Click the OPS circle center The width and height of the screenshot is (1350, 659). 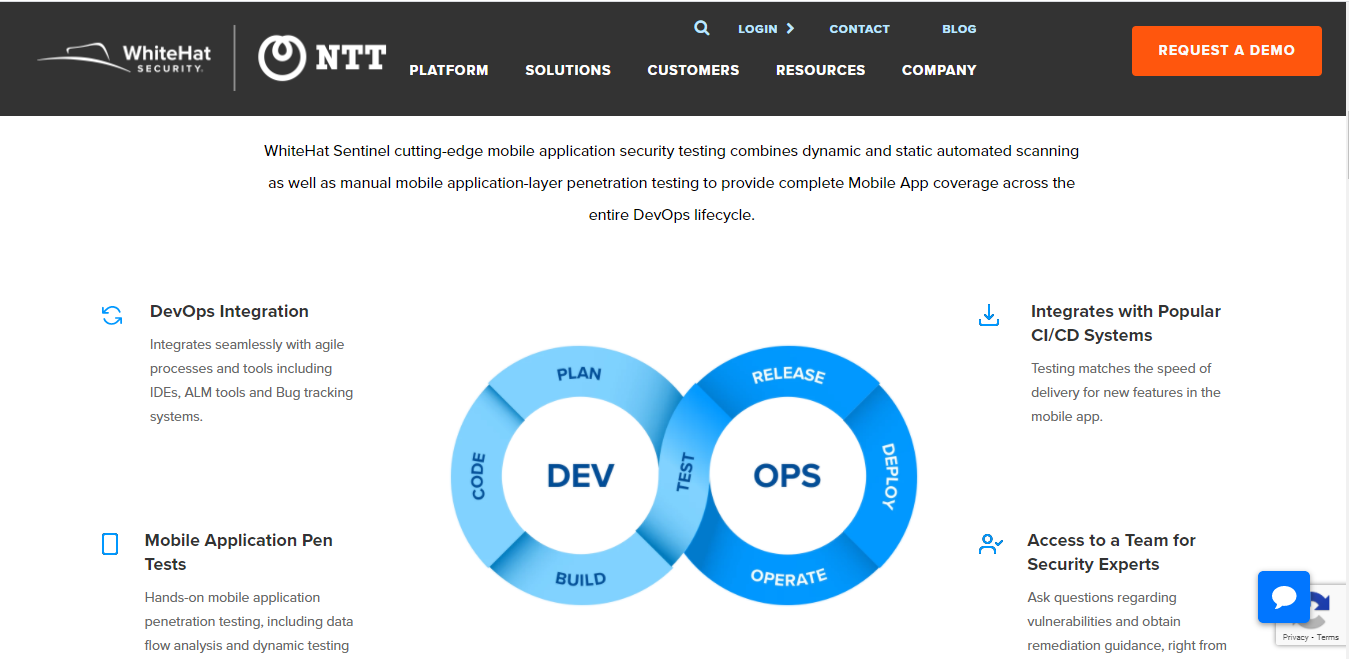787,475
